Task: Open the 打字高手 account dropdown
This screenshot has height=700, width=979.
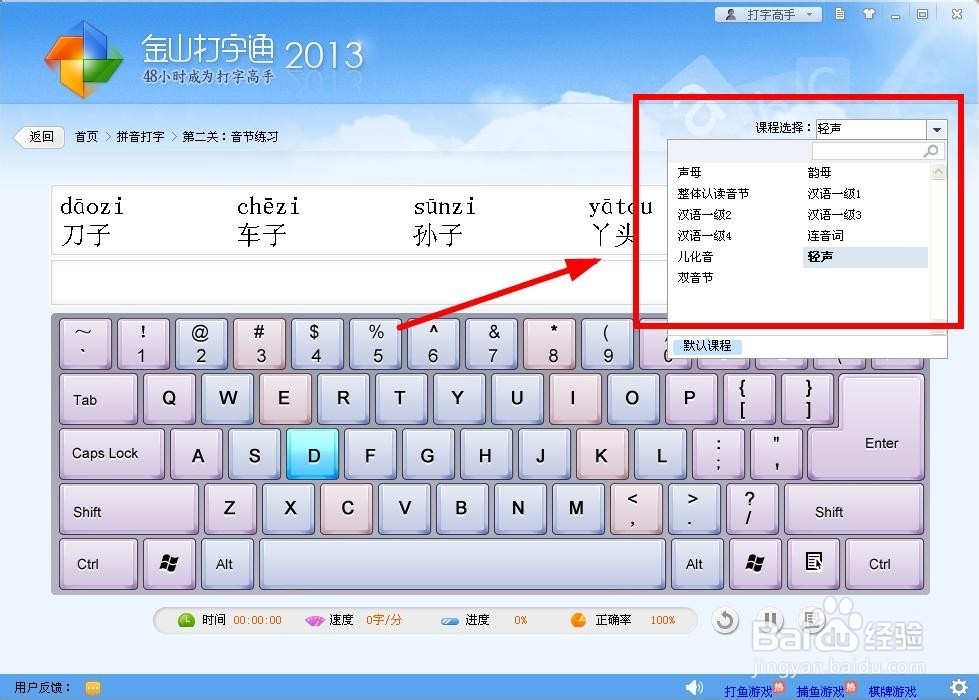Action: coord(768,14)
